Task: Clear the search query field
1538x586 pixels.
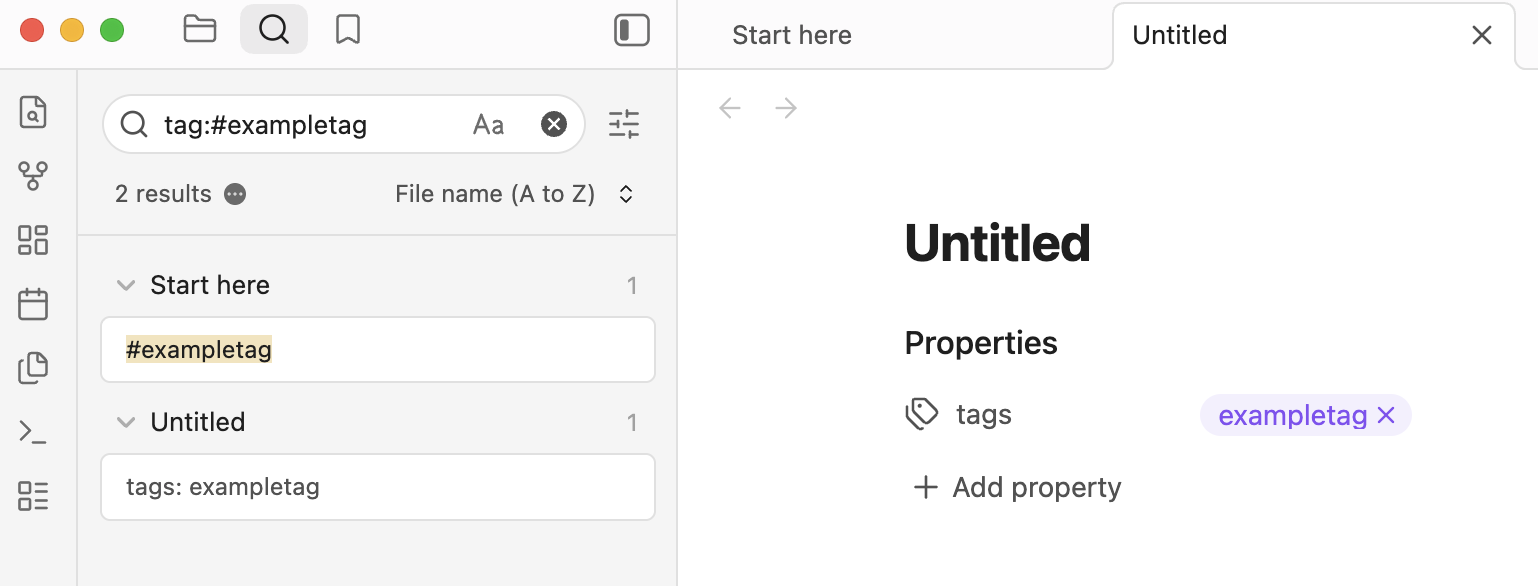Action: [554, 124]
